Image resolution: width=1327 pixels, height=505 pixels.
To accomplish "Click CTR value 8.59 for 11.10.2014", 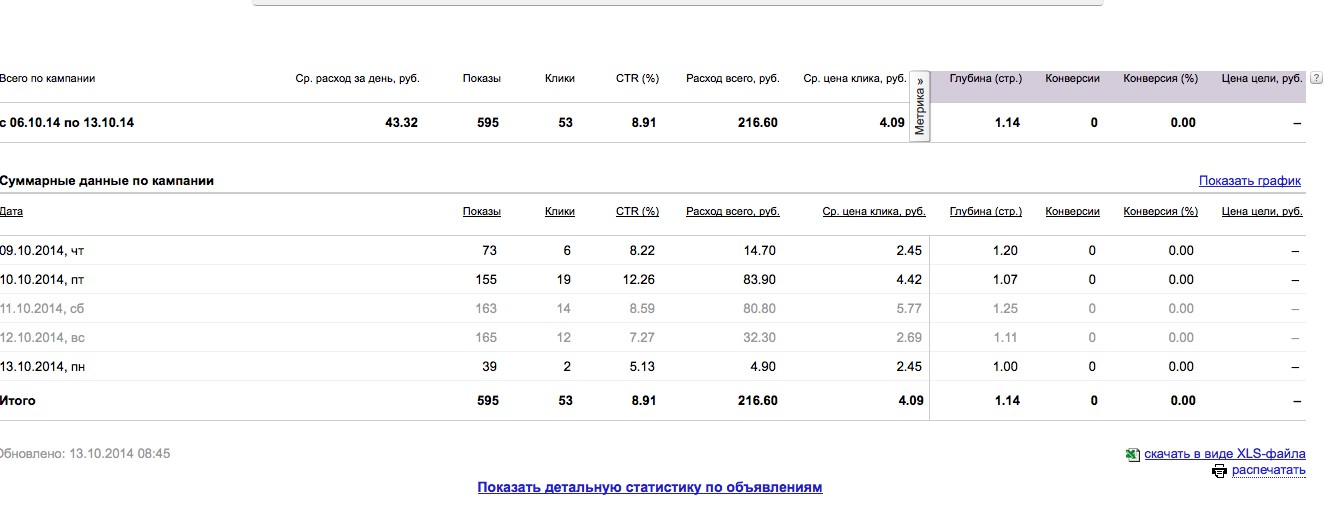I will click(x=641, y=309).
